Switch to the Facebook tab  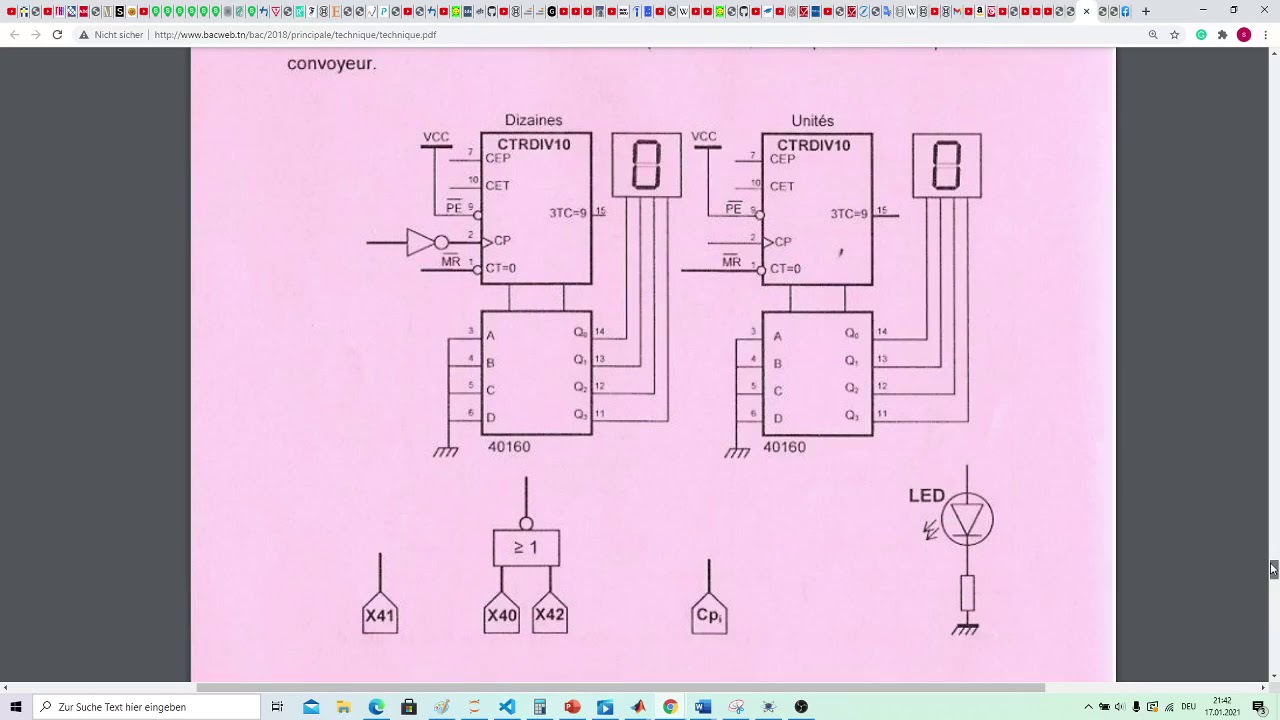[x=1125, y=11]
